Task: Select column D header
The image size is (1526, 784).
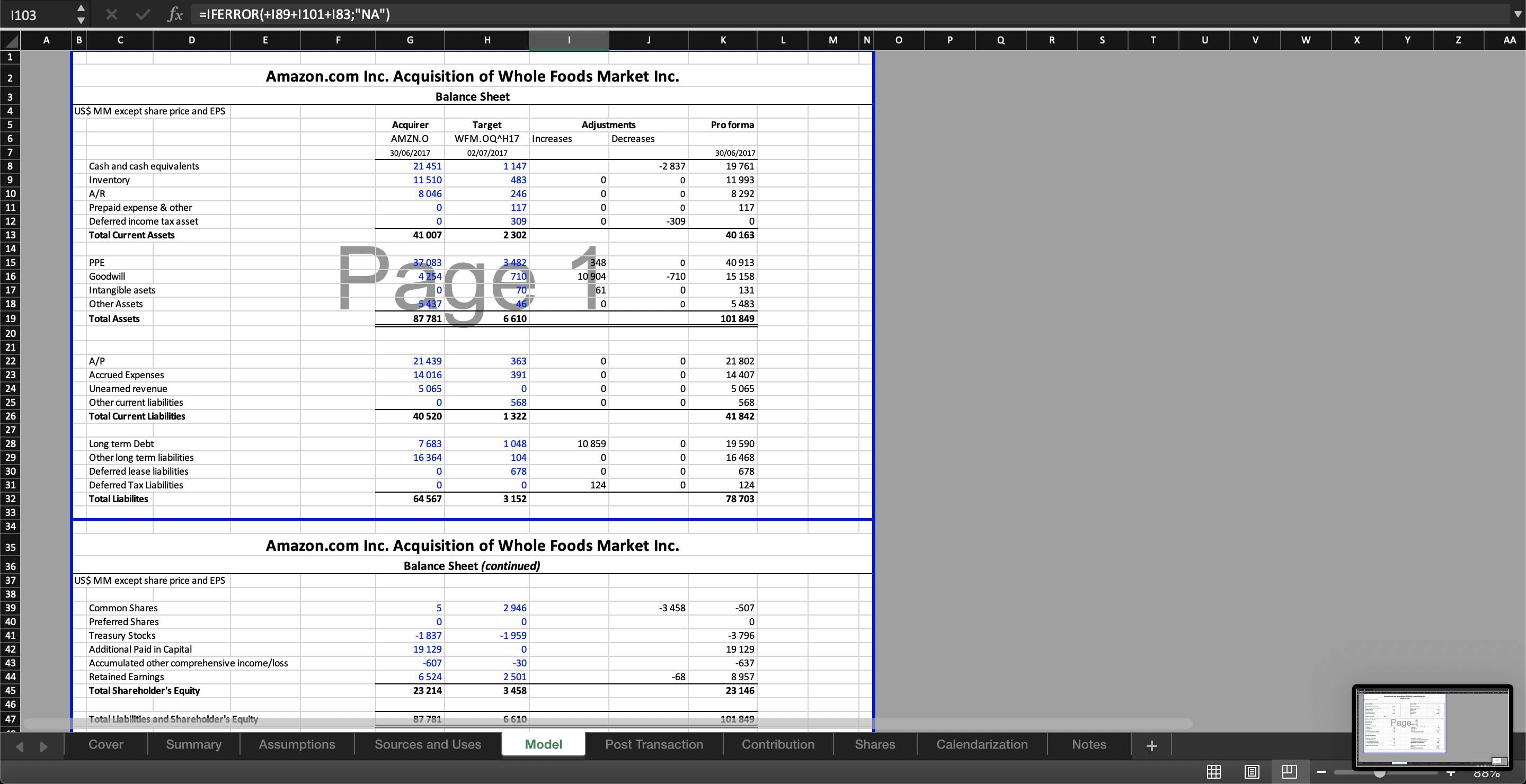Action: tap(191, 40)
